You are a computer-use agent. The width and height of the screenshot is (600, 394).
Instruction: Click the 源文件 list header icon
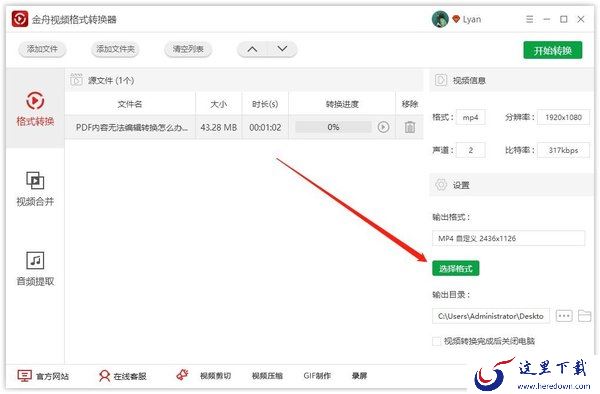pyautogui.click(x=76, y=80)
